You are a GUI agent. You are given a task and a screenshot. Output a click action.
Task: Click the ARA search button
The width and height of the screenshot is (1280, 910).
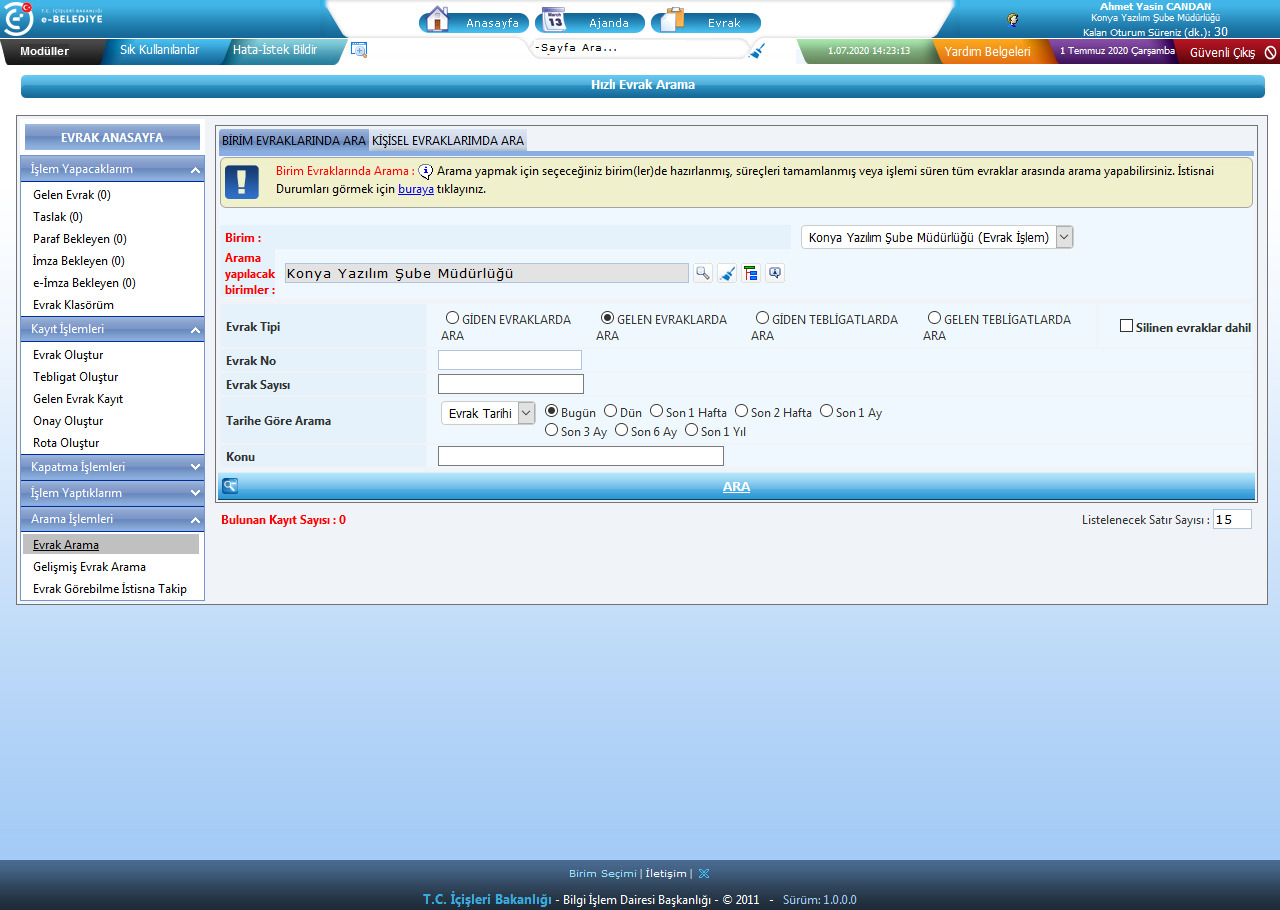pyautogui.click(x=736, y=487)
